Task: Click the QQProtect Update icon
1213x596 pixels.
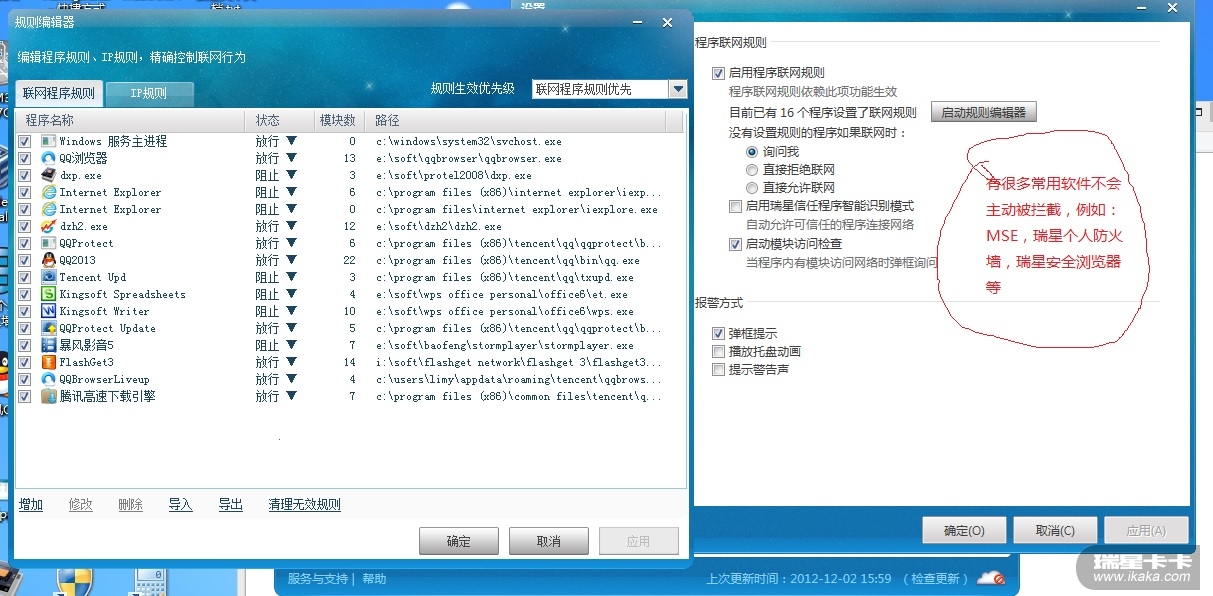Action: [49, 328]
